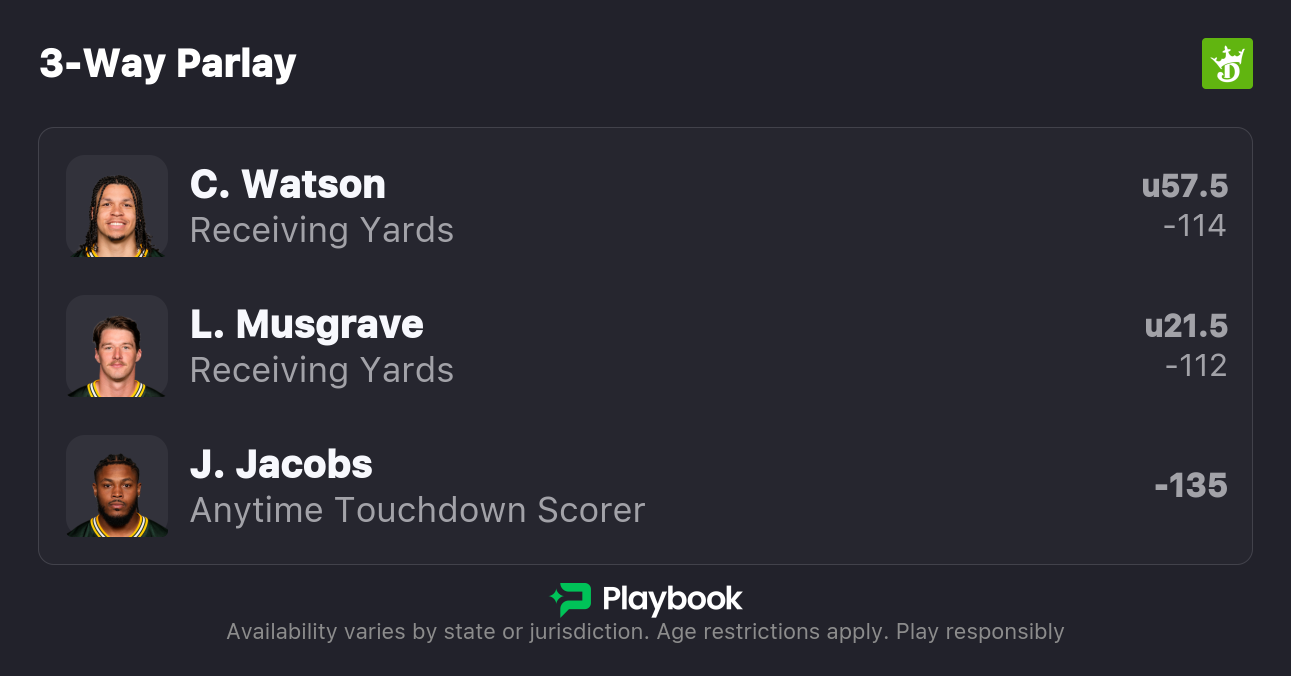This screenshot has height=676, width=1291.
Task: Click the u57.5 receiving yards line
Action: (1185, 186)
